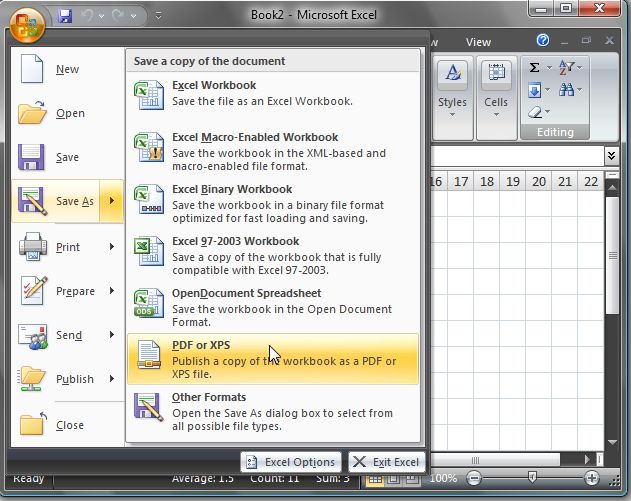The width and height of the screenshot is (631, 501).
Task: Click the Save As menu entry
Action: coord(56,201)
